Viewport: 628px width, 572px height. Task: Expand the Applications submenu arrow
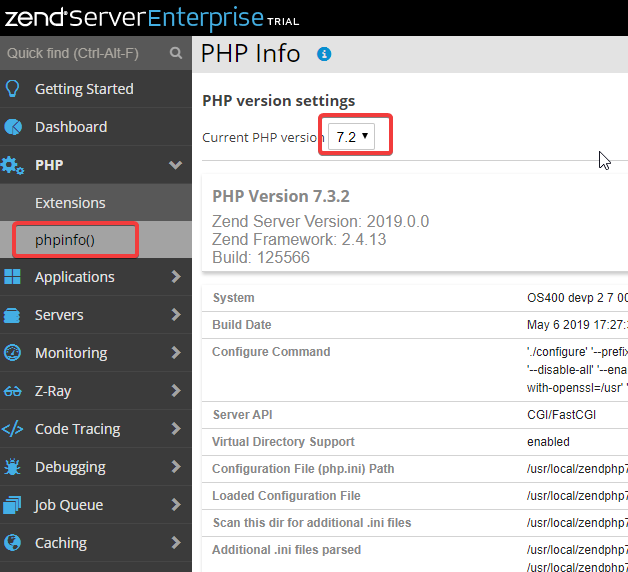click(175, 277)
